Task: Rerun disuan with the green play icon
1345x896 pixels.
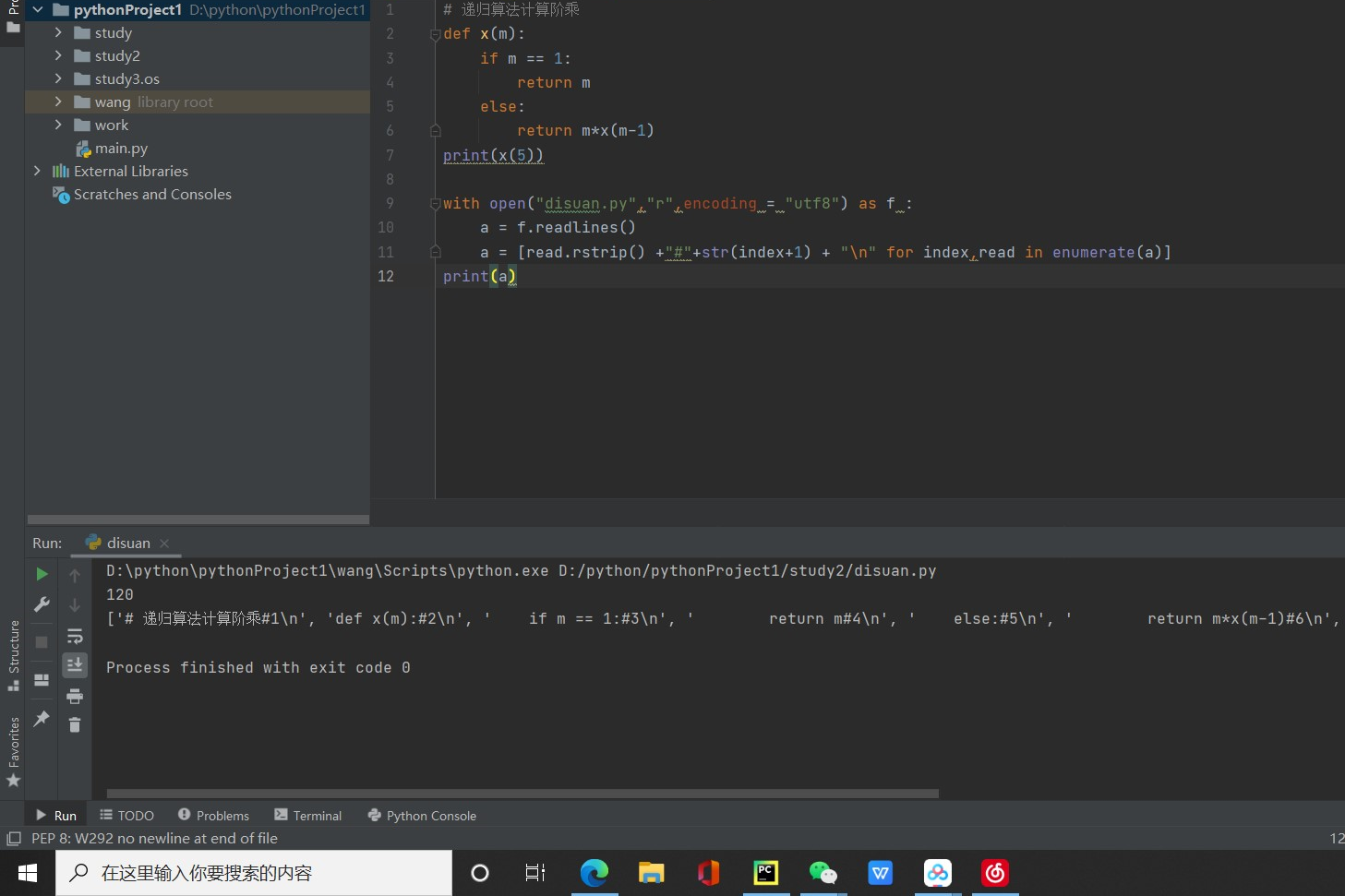Action: pos(42,574)
